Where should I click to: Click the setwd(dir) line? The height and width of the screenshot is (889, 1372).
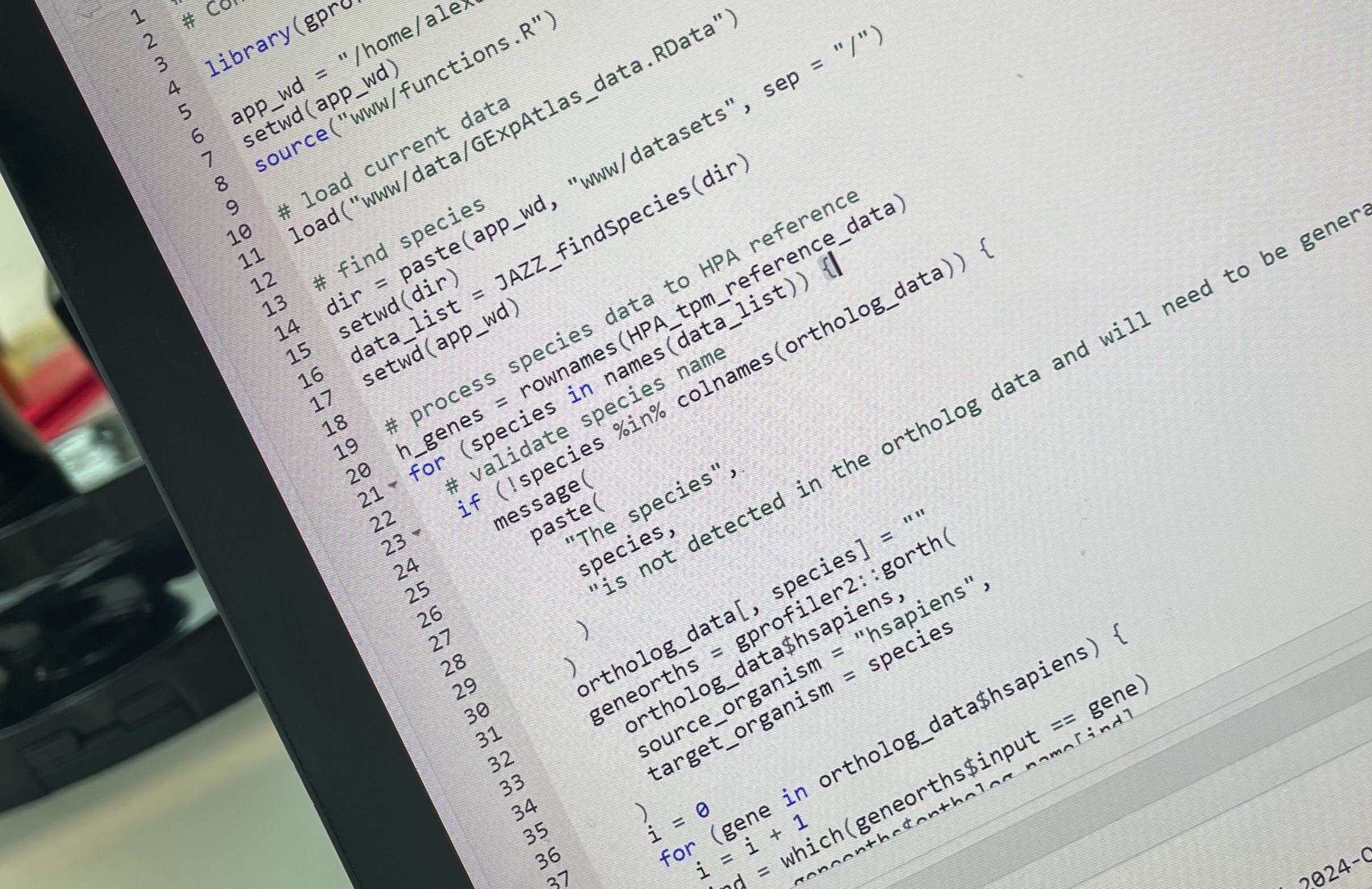tap(398, 305)
